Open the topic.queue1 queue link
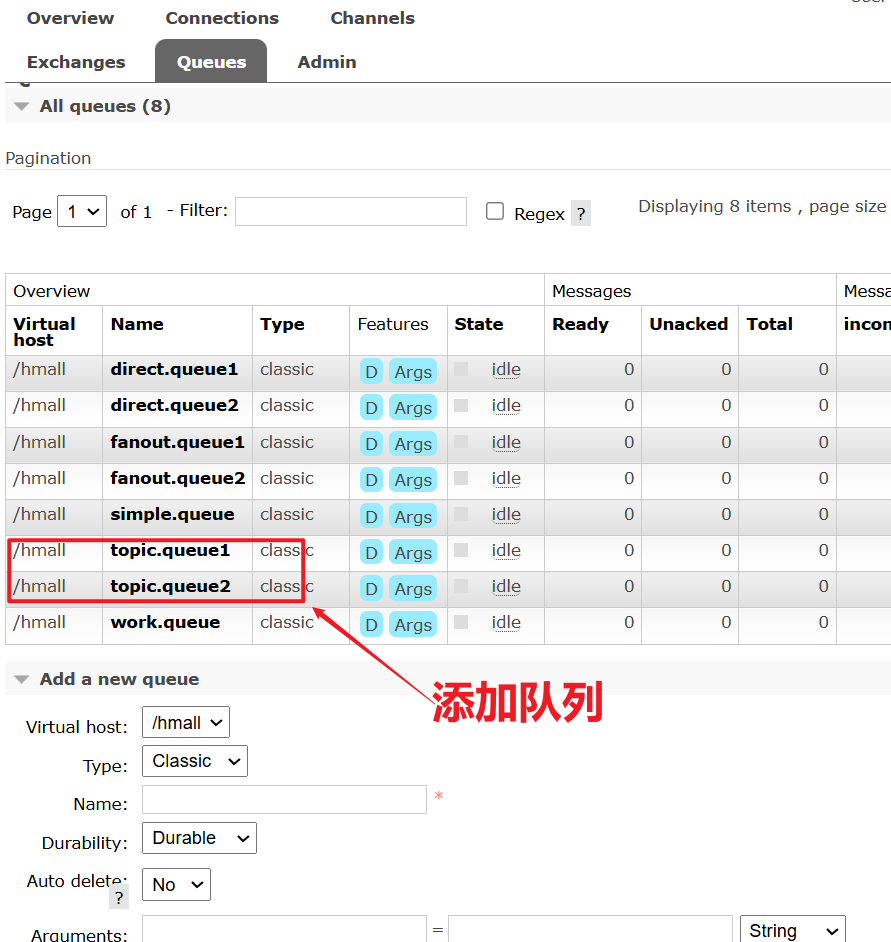 coord(170,550)
